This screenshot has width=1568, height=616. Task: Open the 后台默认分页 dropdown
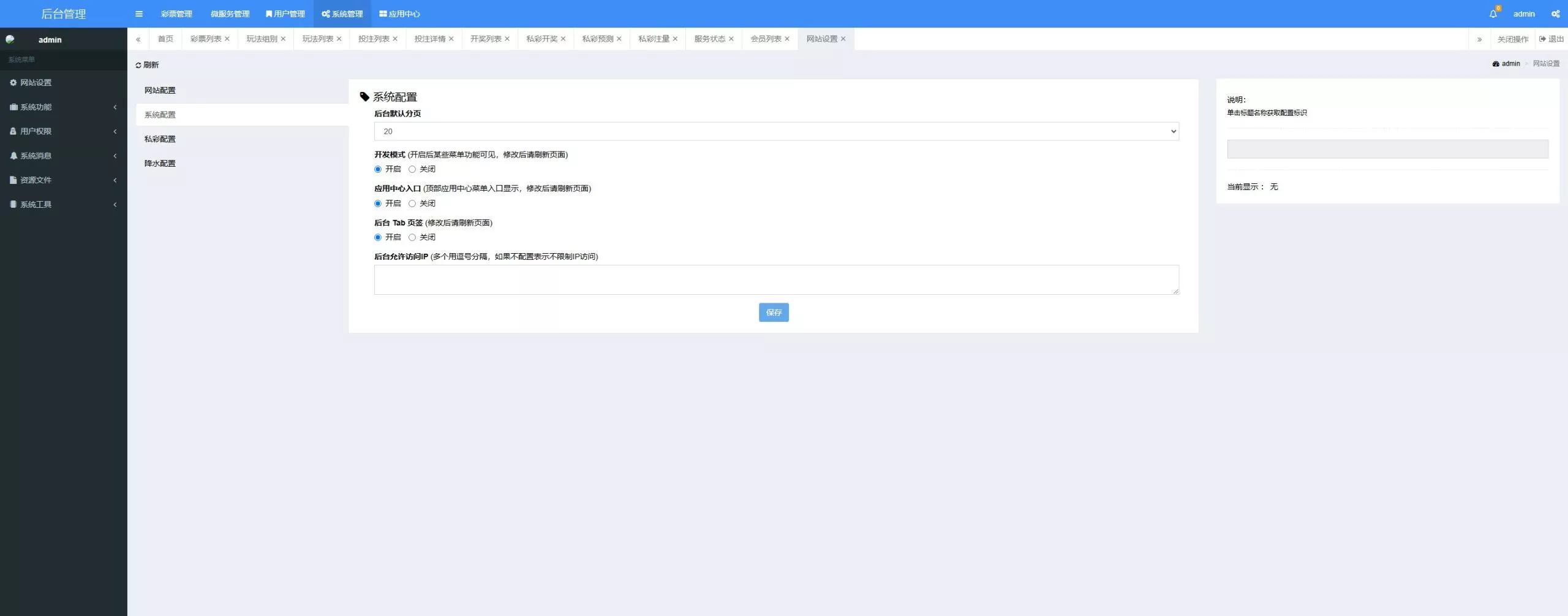click(x=776, y=131)
